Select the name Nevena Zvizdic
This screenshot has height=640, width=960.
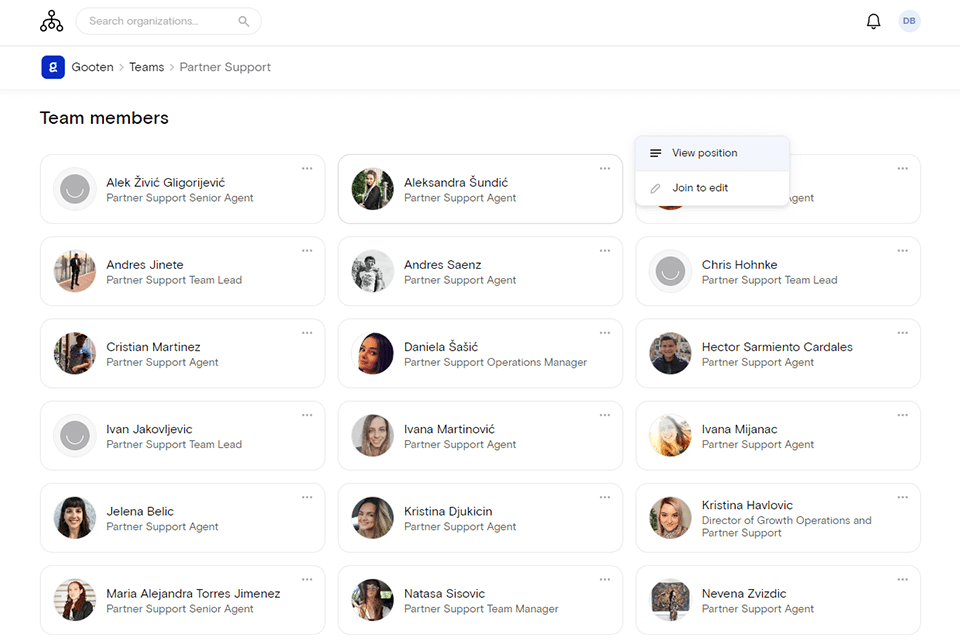pos(744,593)
